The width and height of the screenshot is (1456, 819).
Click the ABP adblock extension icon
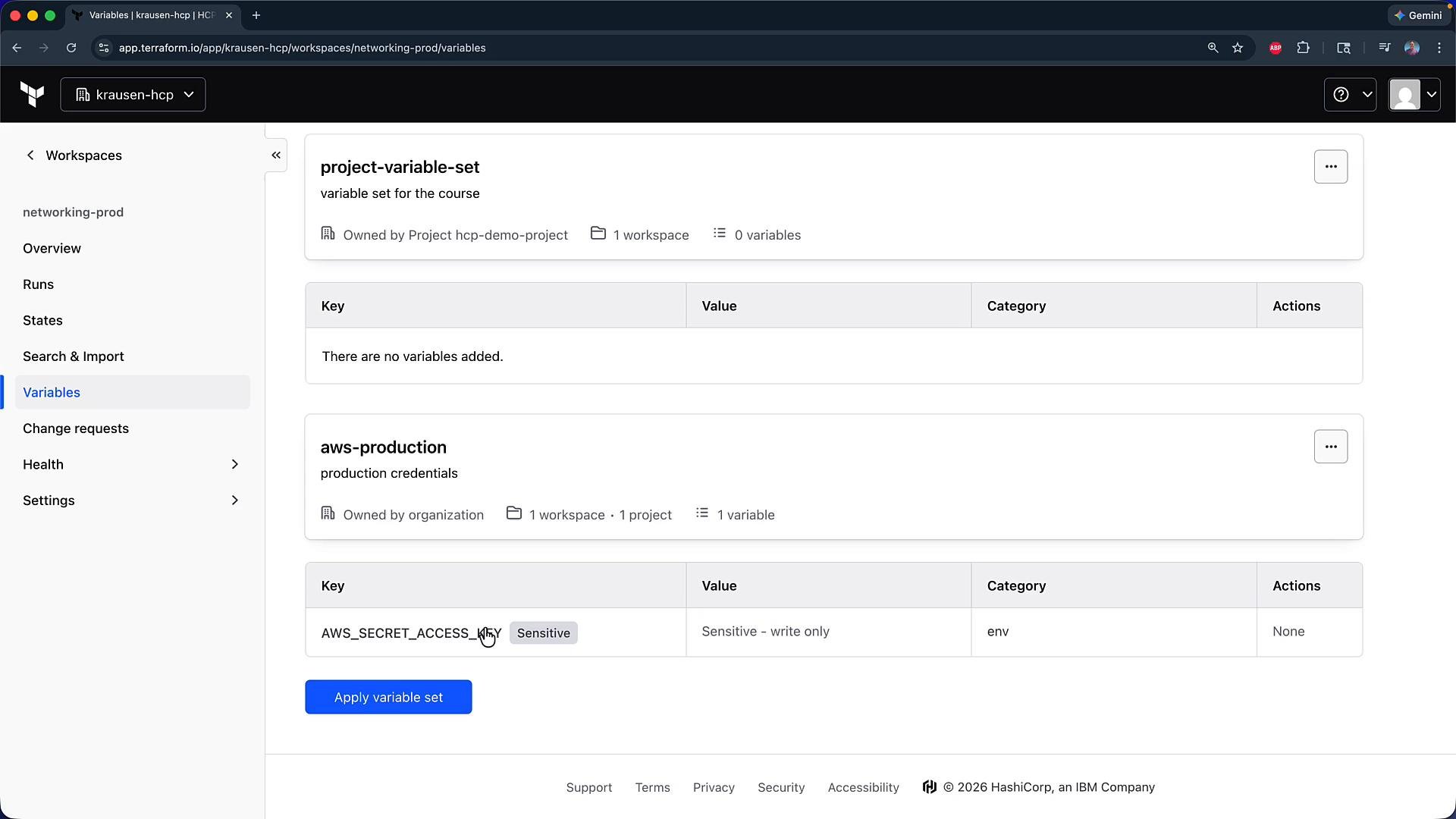[x=1276, y=48]
